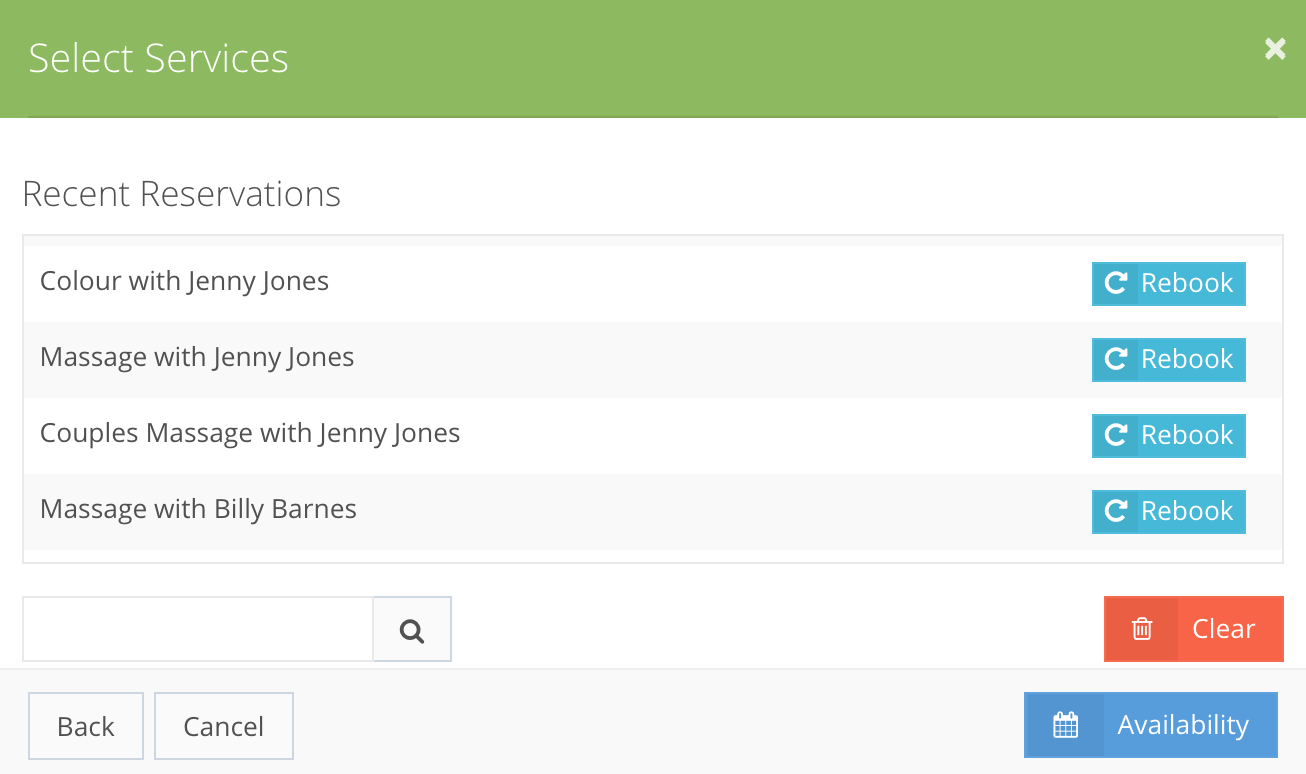Click the trash icon on the Clear button
Viewport: 1306px width, 774px height.
1141,628
